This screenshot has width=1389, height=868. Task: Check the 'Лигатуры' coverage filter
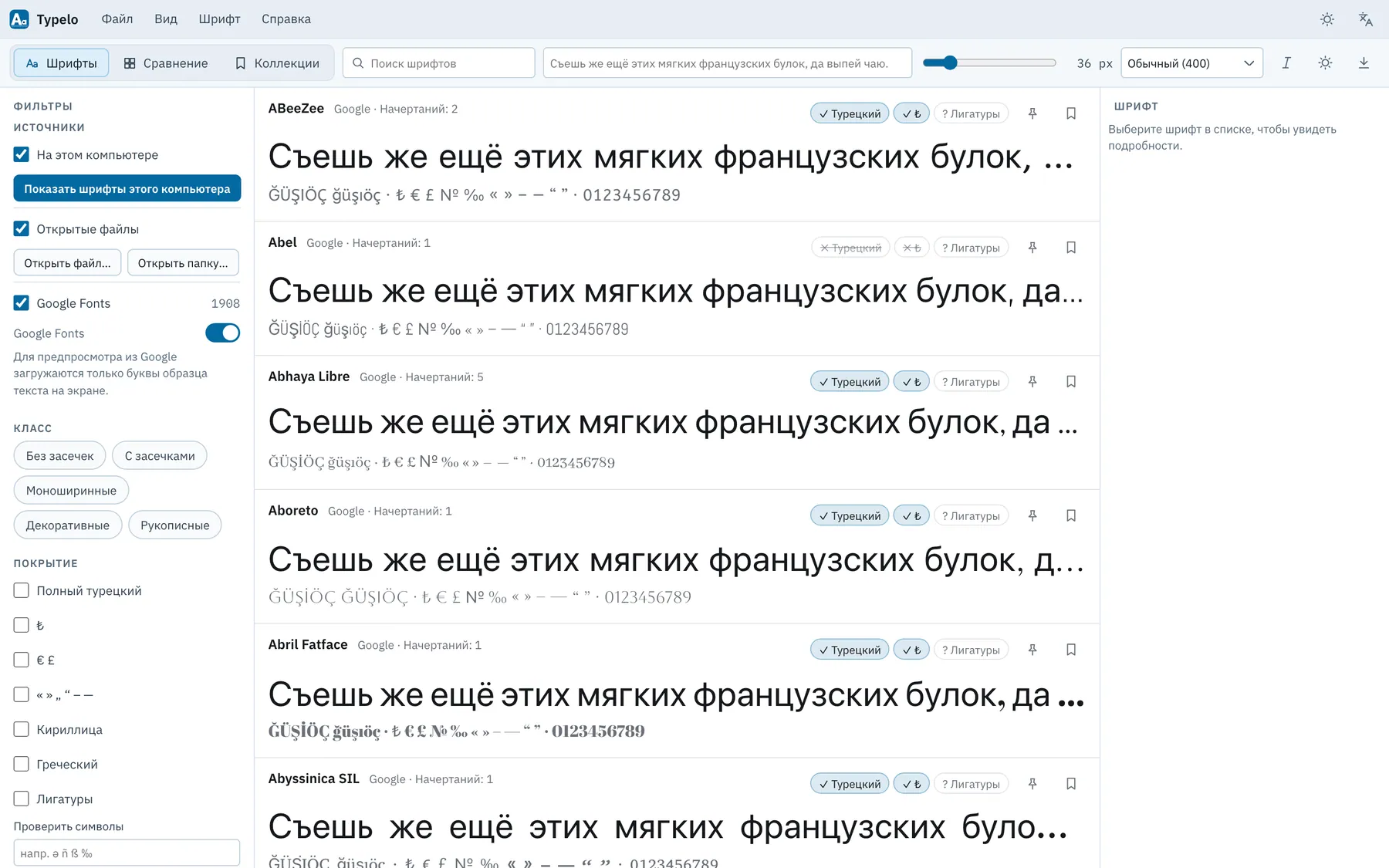click(22, 799)
